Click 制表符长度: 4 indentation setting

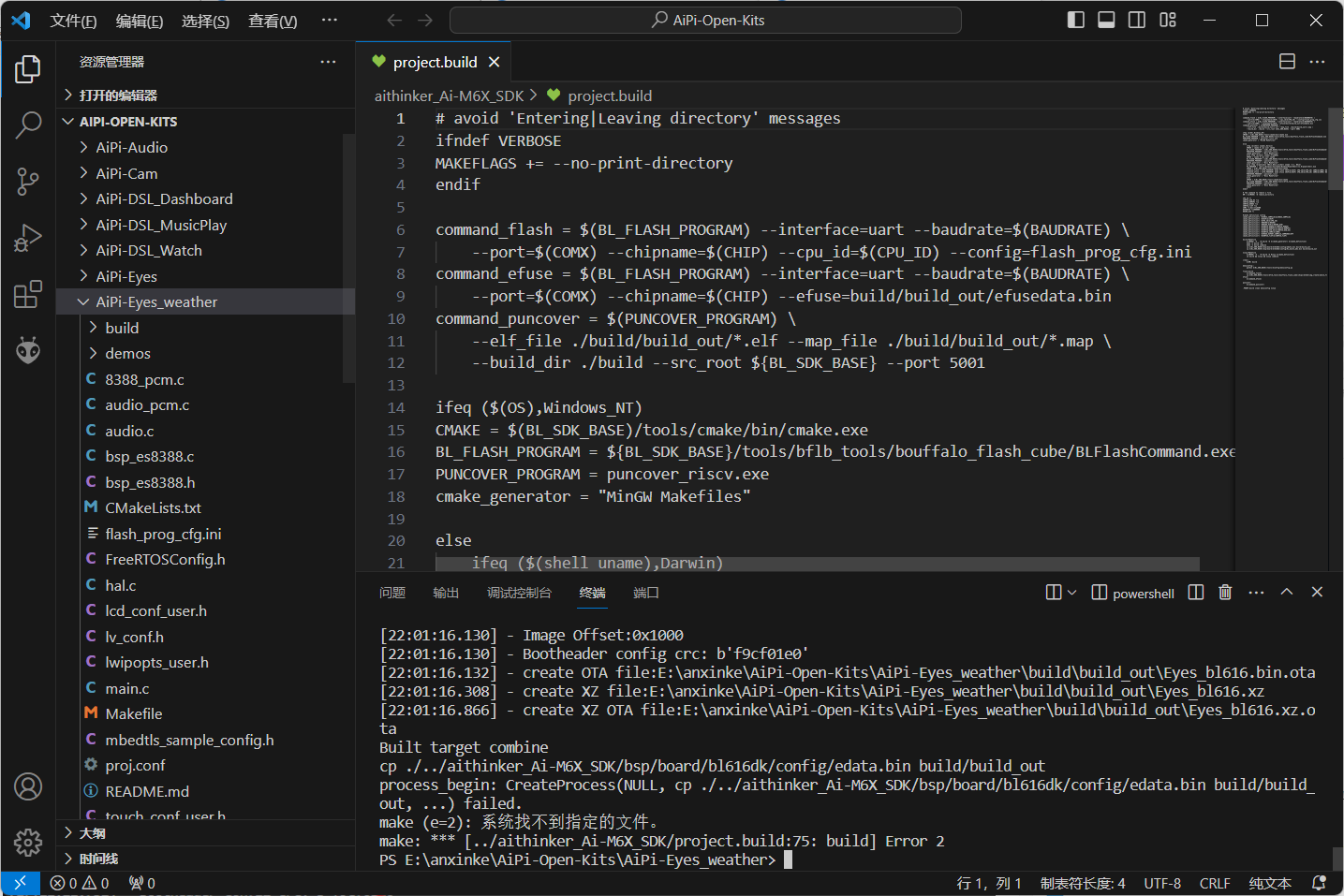pyautogui.click(x=1083, y=883)
